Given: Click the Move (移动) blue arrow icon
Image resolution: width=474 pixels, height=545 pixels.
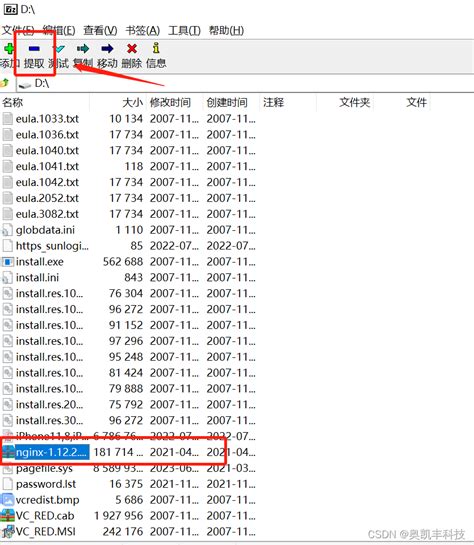Looking at the screenshot, I should [x=107, y=48].
